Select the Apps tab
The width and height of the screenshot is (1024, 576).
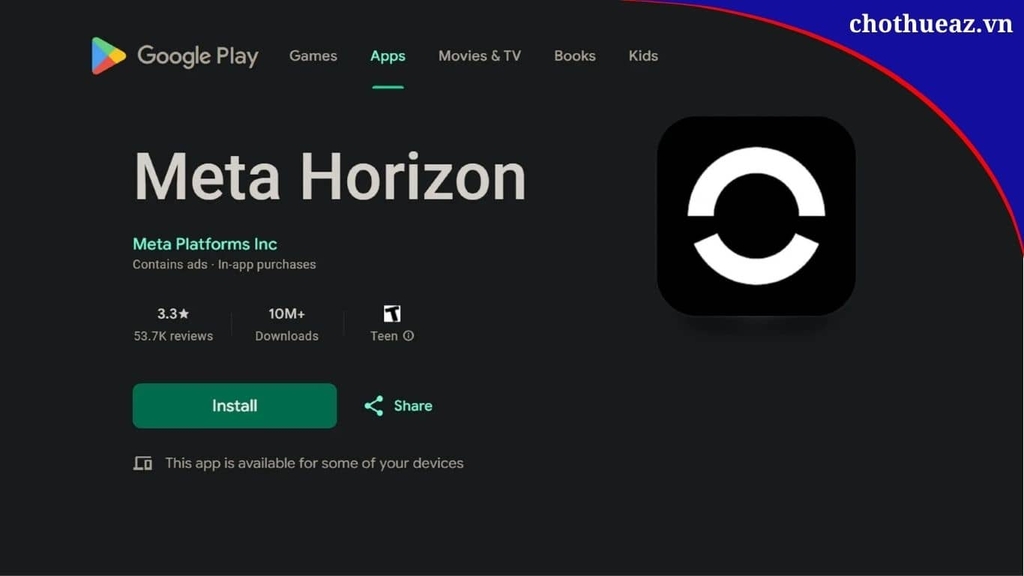tap(388, 56)
